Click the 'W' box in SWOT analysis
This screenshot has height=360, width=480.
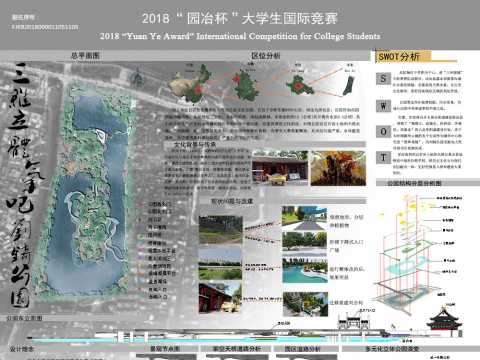(383, 106)
